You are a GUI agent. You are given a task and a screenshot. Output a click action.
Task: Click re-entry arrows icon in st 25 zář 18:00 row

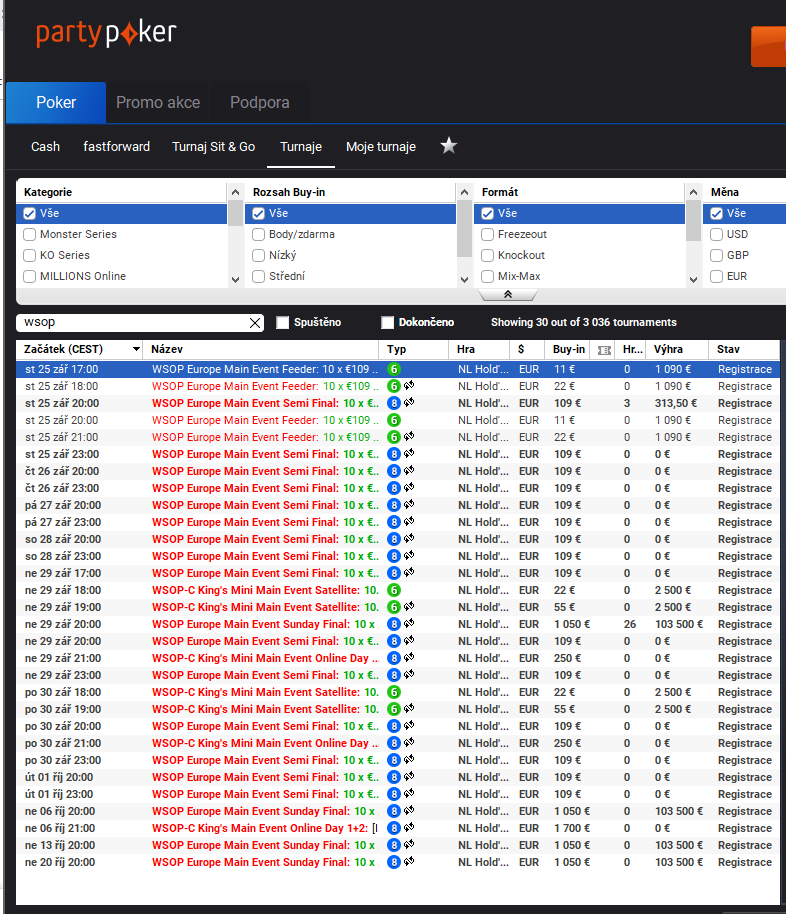pyautogui.click(x=409, y=385)
